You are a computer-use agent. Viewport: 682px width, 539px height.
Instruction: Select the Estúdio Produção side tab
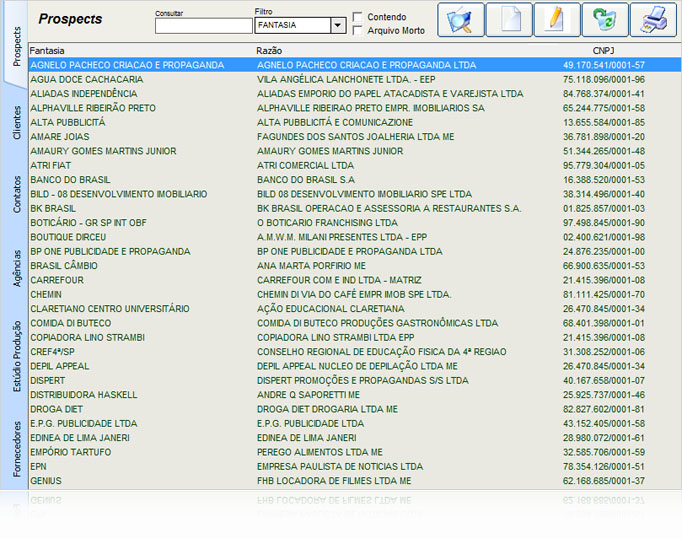coord(17,356)
